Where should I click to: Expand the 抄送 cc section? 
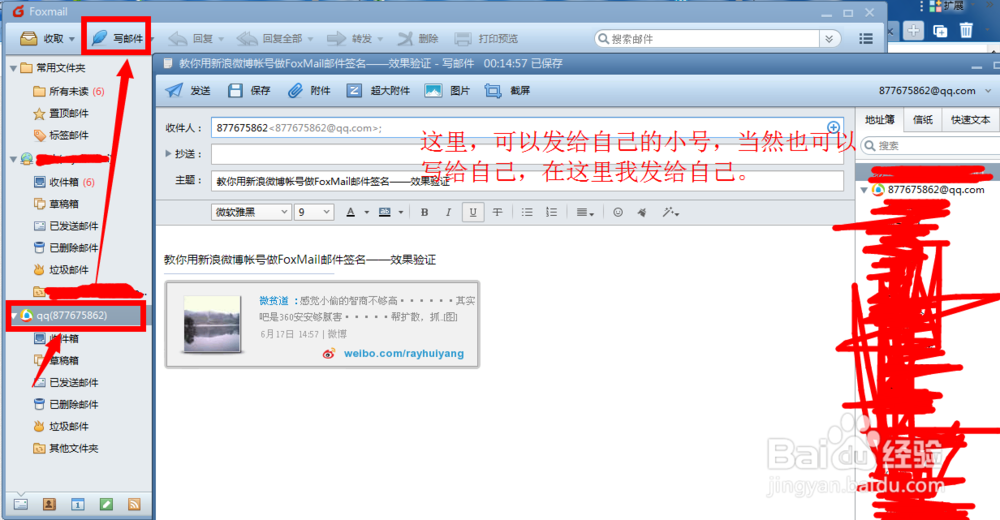[x=168, y=154]
